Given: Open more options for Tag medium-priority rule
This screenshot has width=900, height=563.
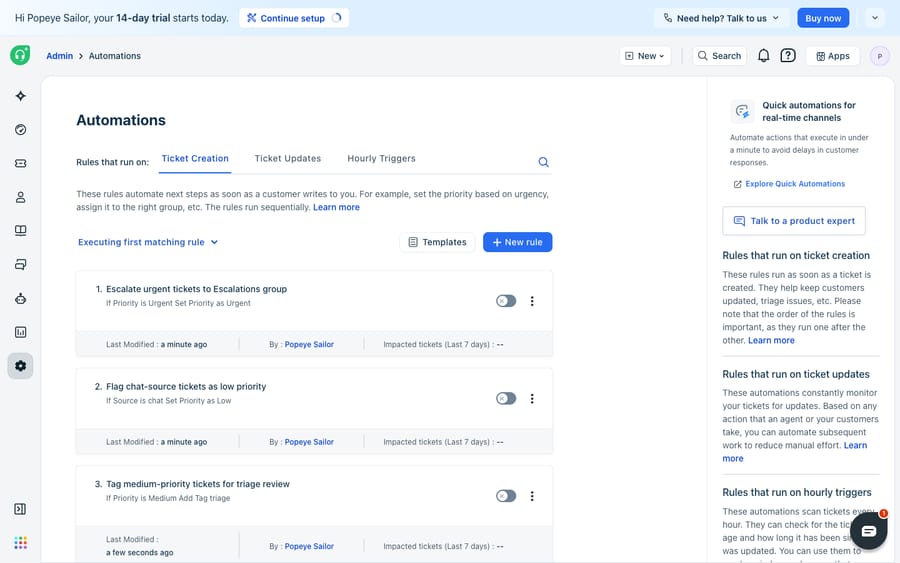Looking at the screenshot, I should pos(532,496).
